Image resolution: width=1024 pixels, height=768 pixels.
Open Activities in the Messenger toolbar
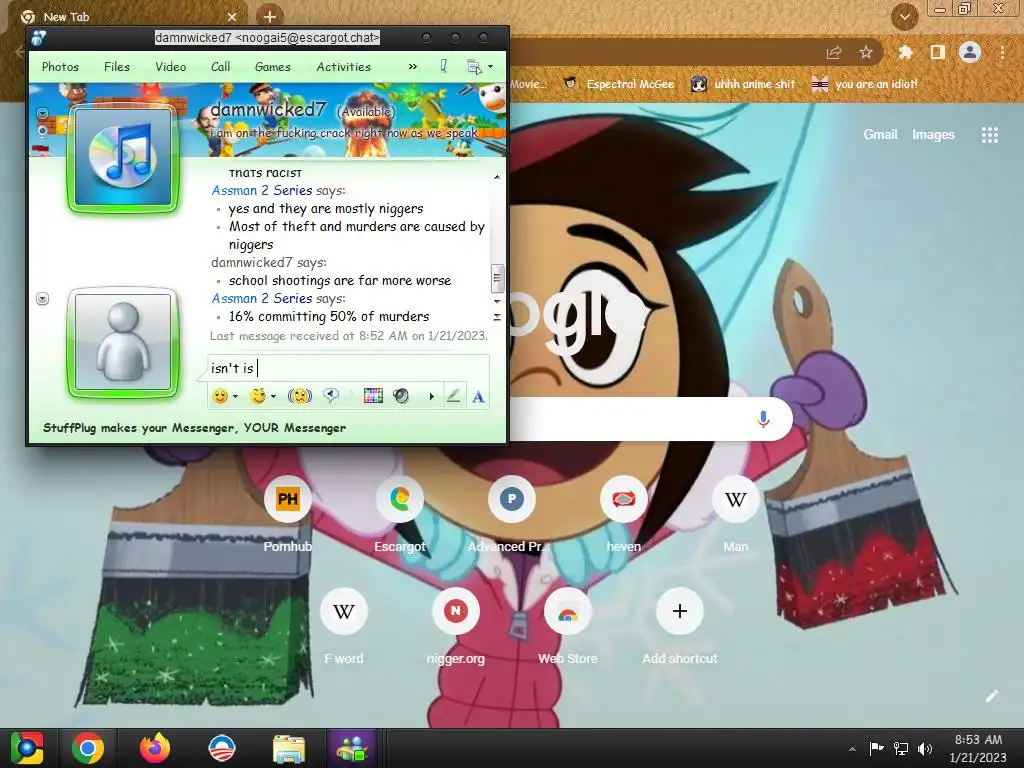344,67
